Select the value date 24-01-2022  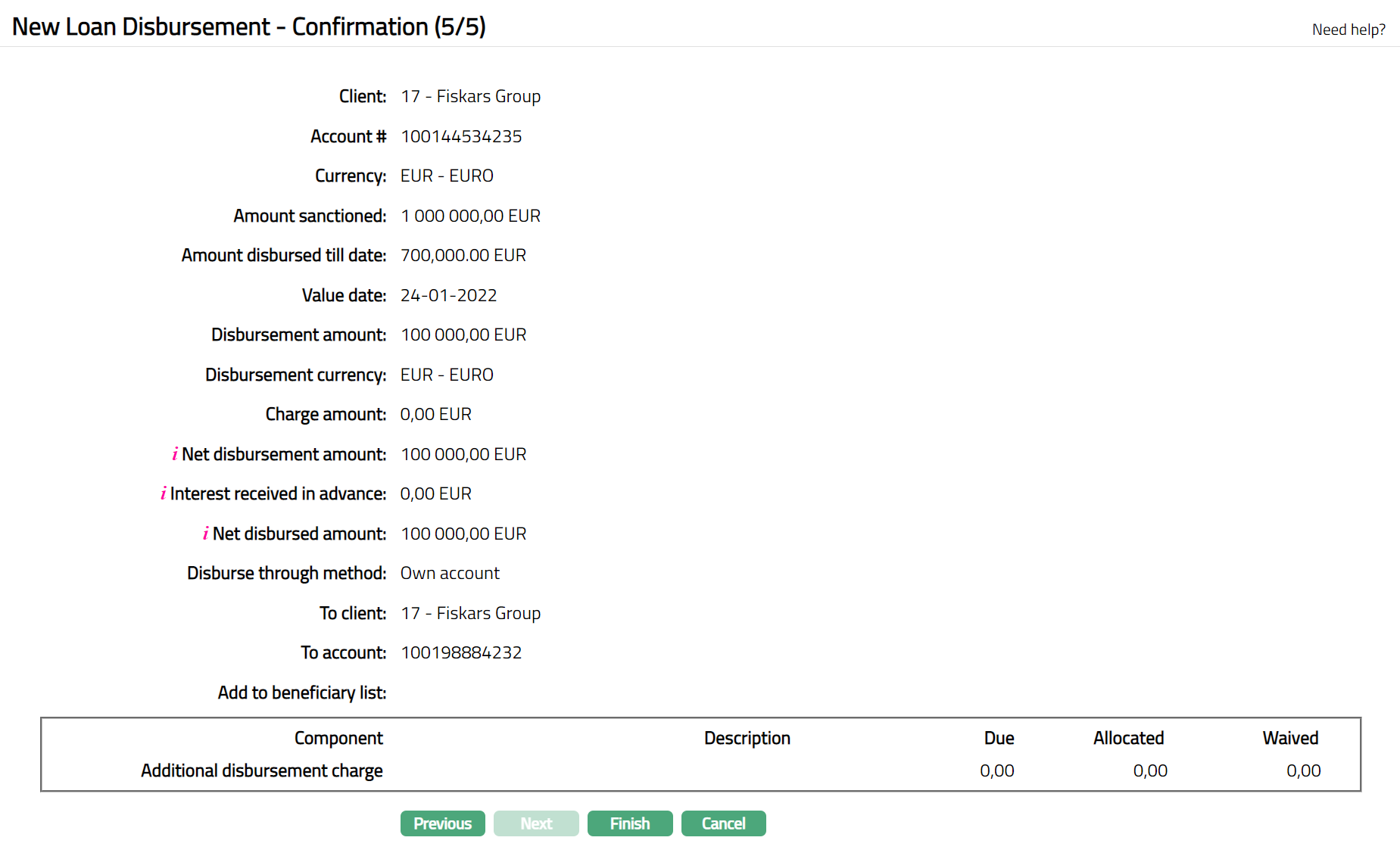(x=448, y=295)
